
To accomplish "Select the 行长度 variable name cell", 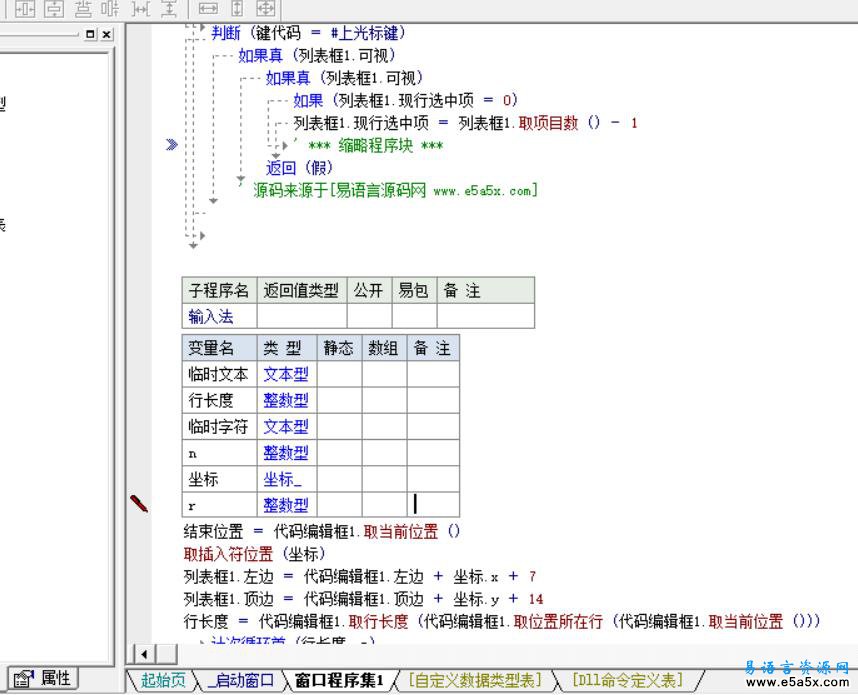I will tap(219, 401).
